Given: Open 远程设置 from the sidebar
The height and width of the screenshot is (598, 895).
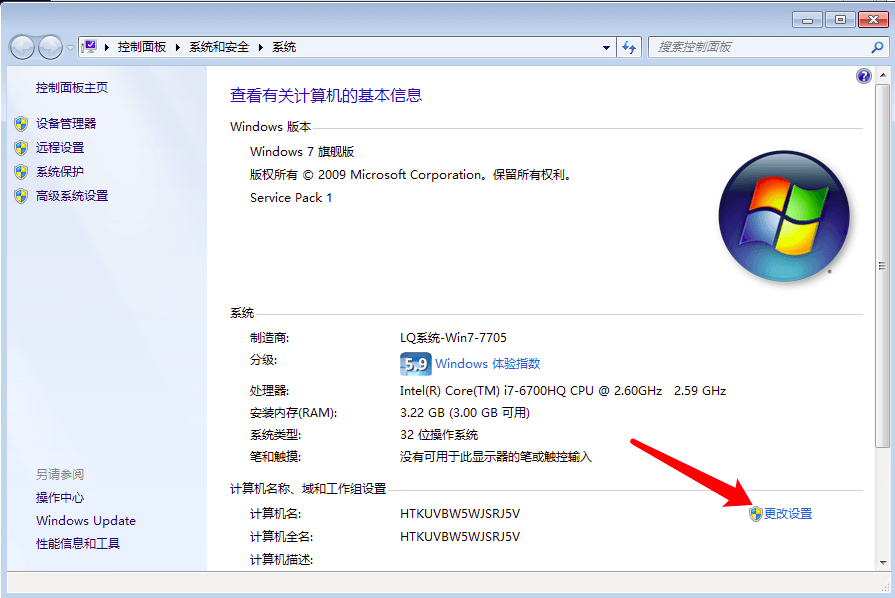Looking at the screenshot, I should click(60, 148).
